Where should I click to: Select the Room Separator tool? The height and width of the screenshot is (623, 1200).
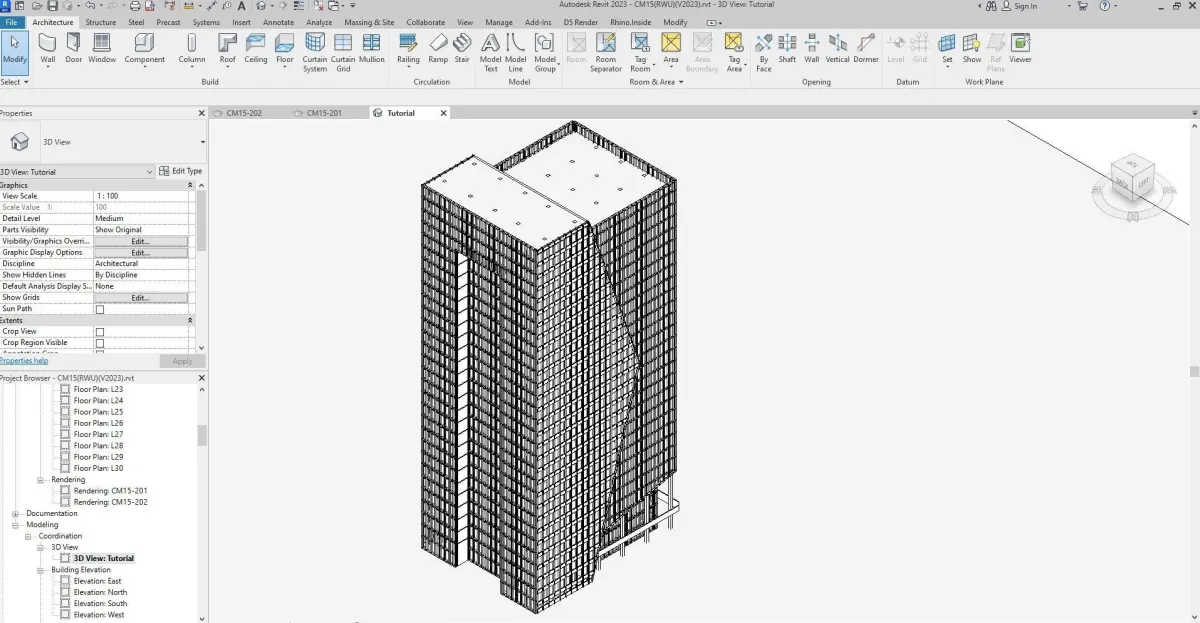(606, 53)
